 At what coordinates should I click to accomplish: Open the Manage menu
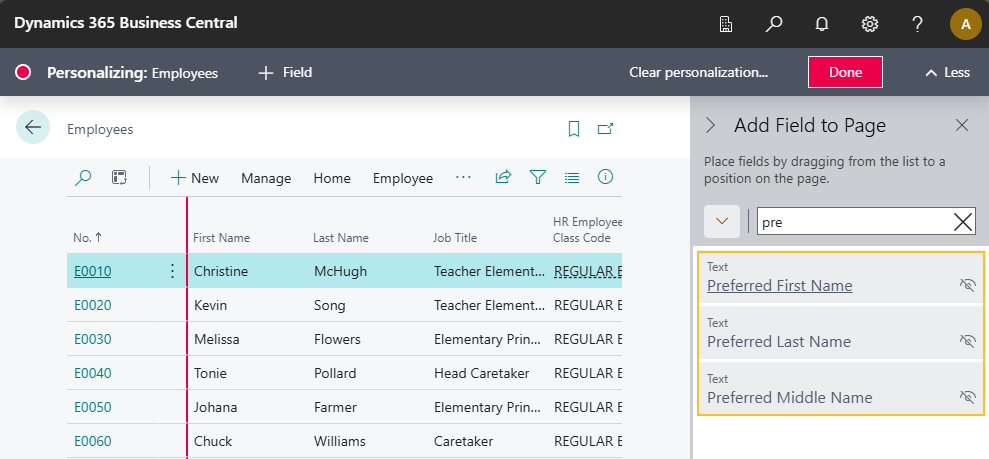[x=266, y=178]
